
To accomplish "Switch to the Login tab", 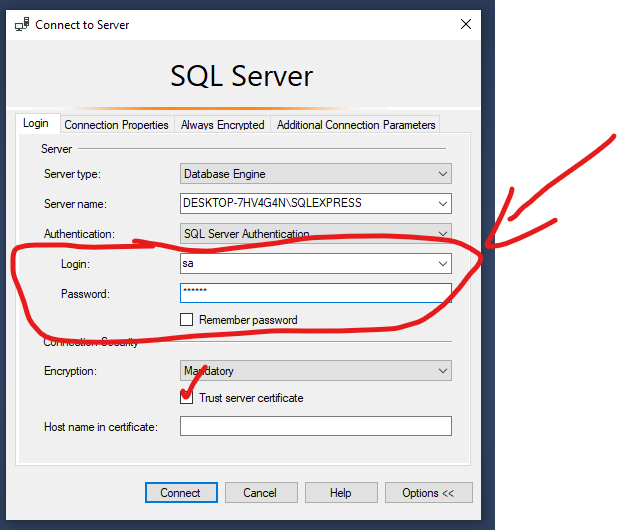I will [36, 124].
